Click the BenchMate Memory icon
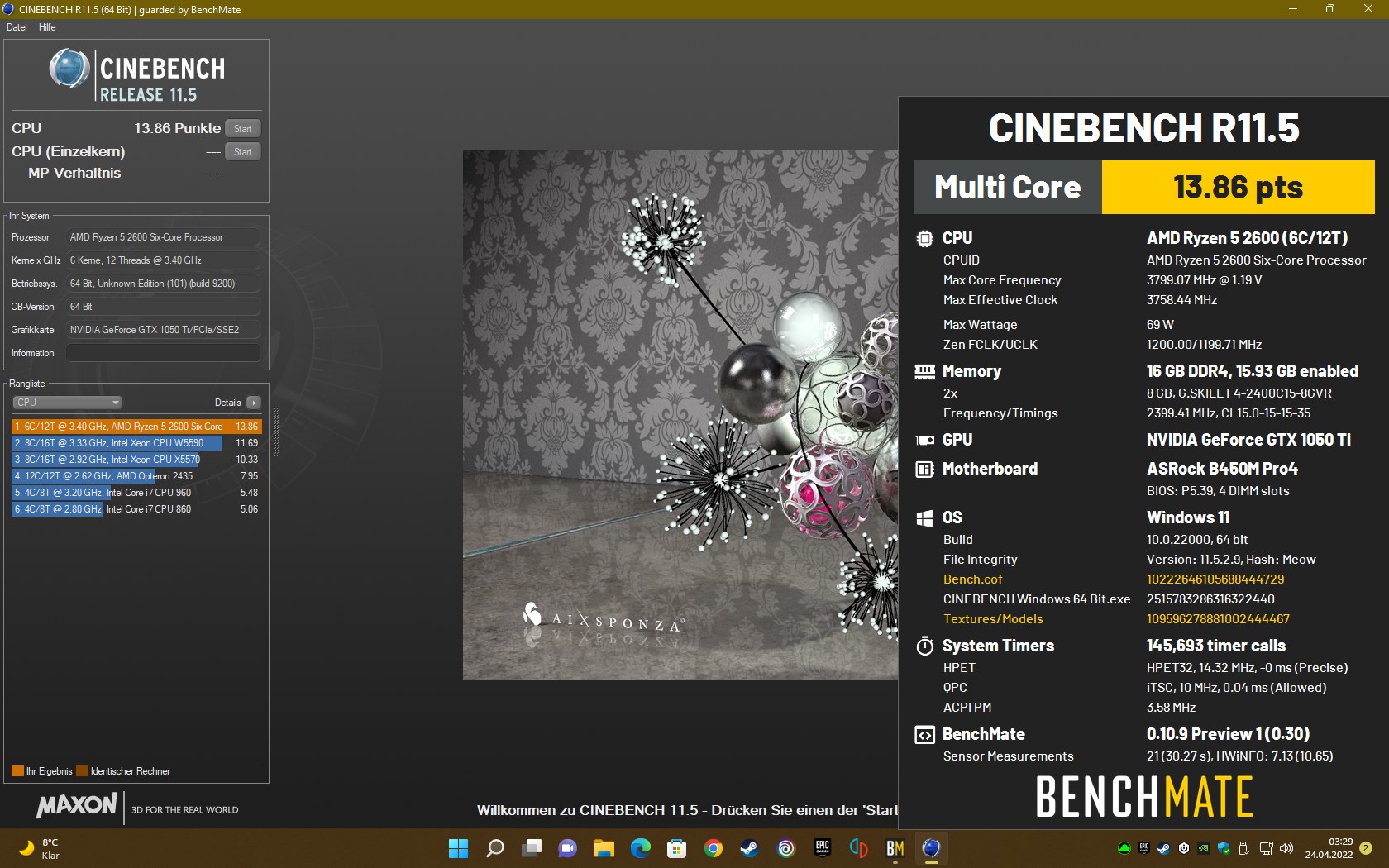1389x868 pixels. point(924,372)
